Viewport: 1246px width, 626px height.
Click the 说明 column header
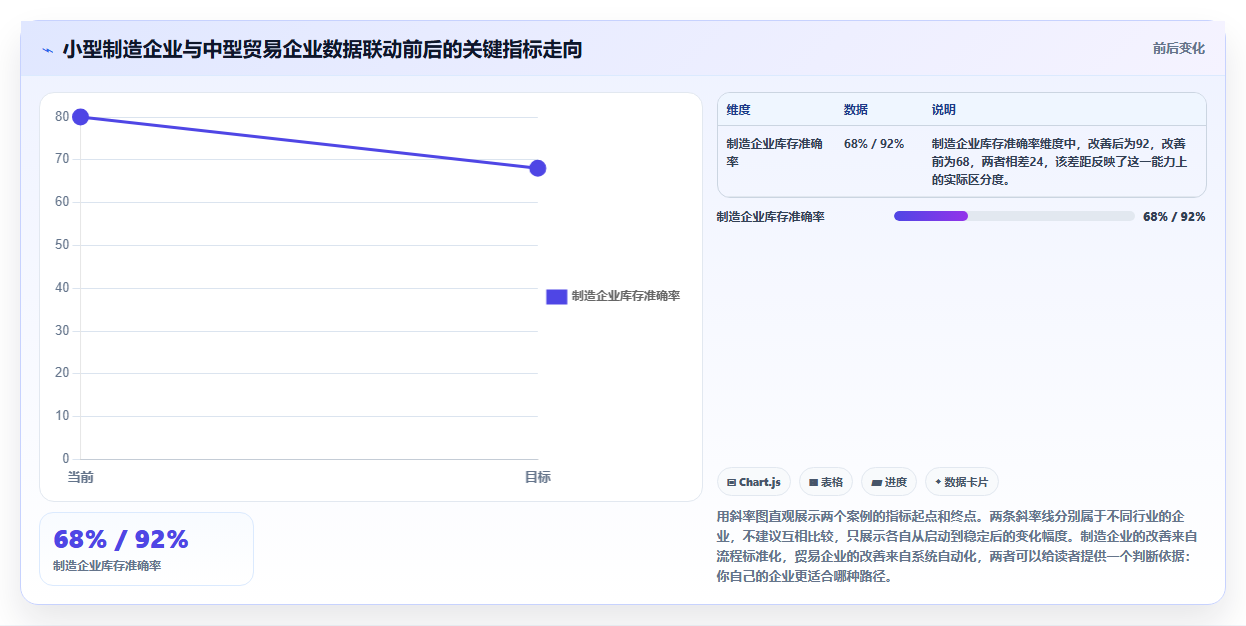click(944, 110)
